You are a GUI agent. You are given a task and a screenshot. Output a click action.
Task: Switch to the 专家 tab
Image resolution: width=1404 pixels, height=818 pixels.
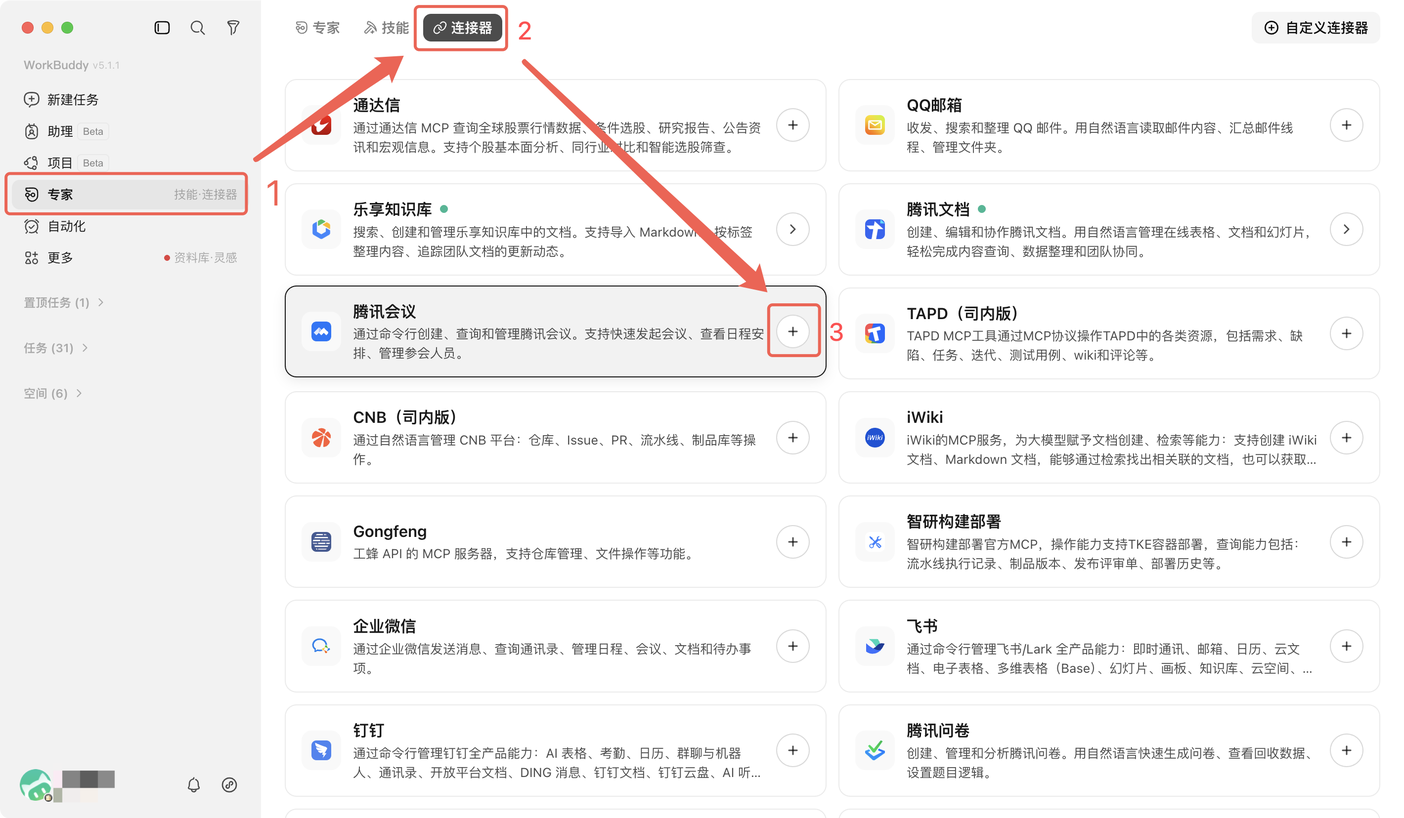click(x=317, y=28)
